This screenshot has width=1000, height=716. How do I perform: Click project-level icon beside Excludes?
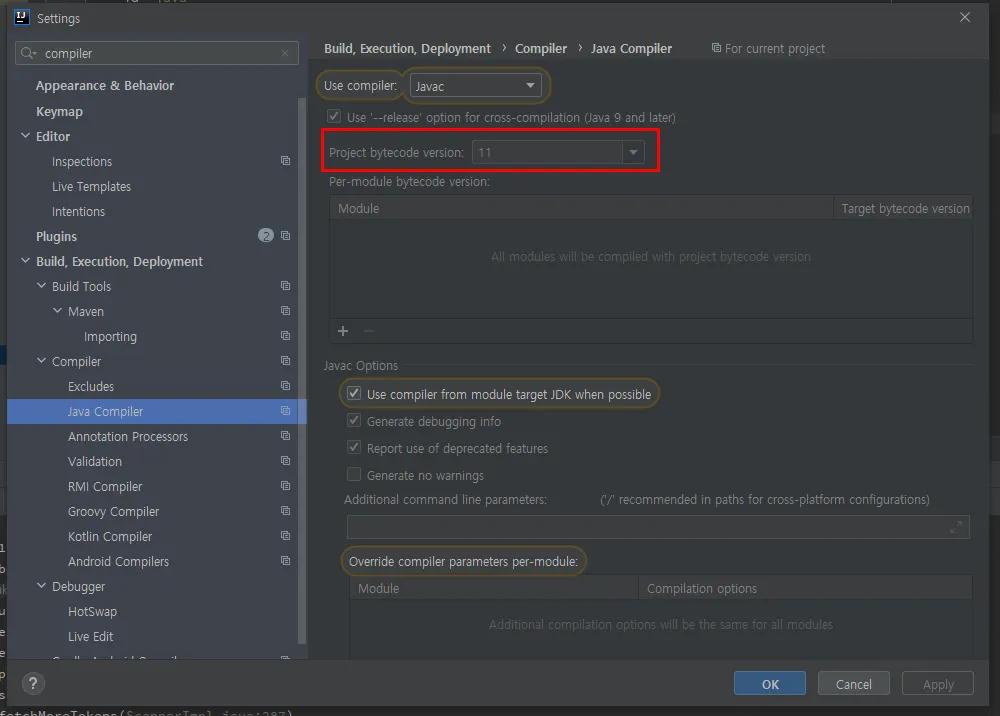pyautogui.click(x=286, y=386)
